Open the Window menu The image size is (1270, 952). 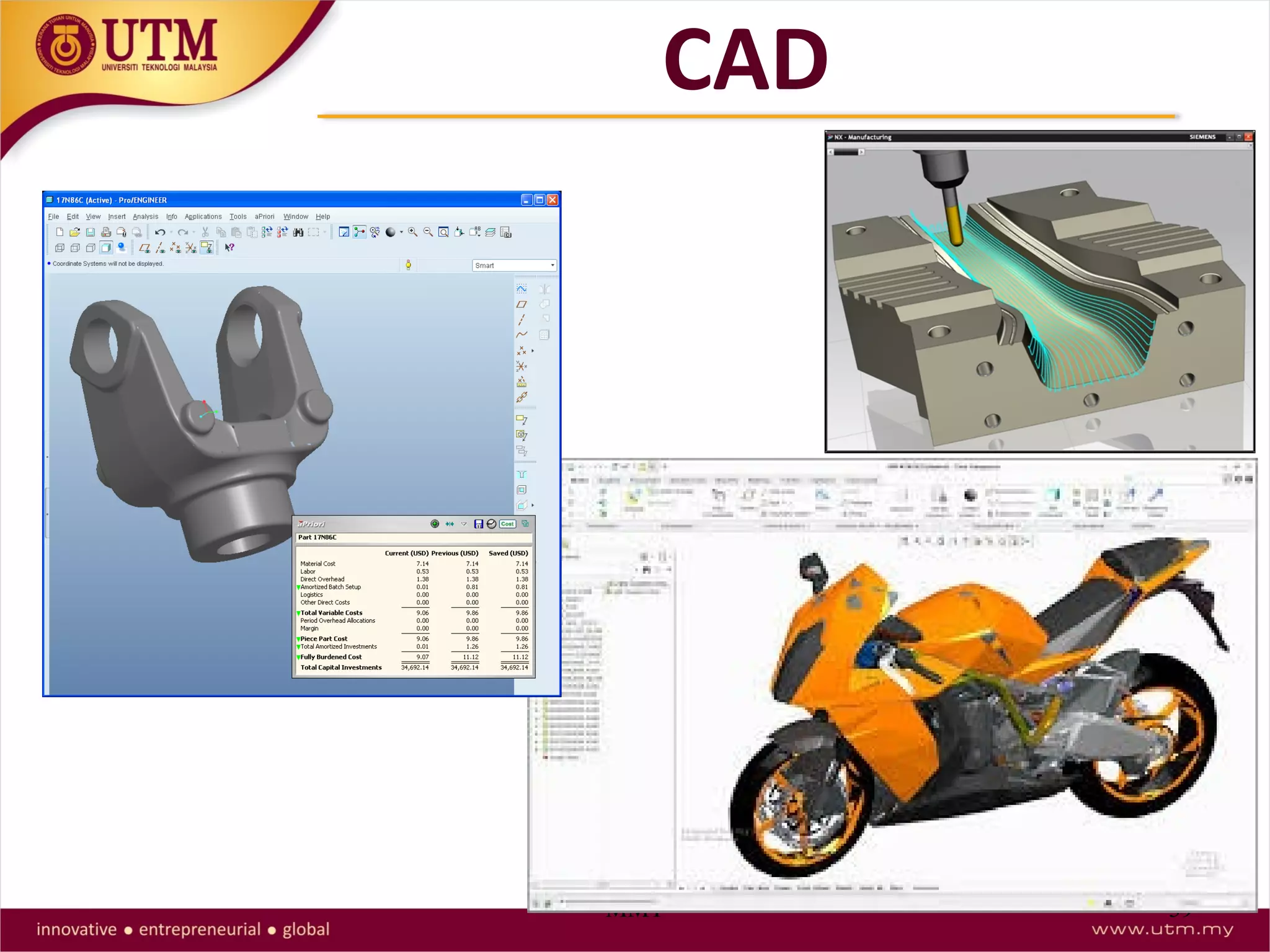296,217
